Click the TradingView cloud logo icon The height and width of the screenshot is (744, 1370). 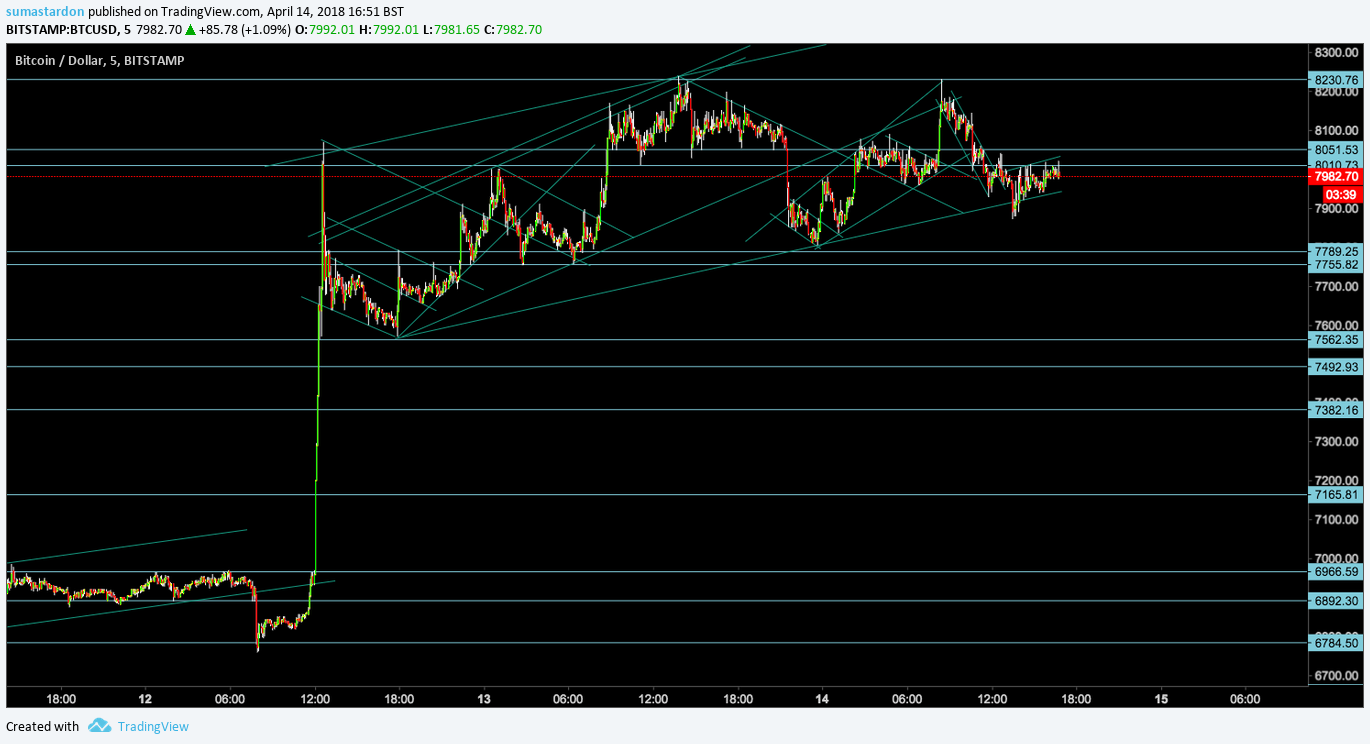pyautogui.click(x=99, y=726)
